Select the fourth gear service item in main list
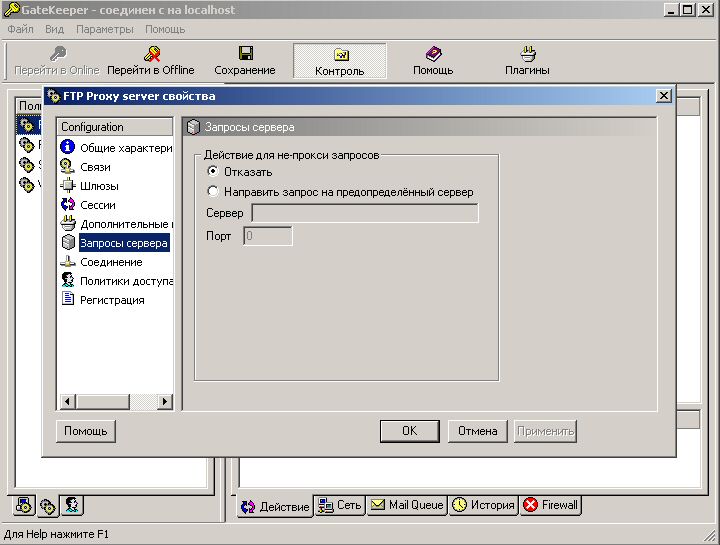The width and height of the screenshot is (720, 545). tap(27, 184)
